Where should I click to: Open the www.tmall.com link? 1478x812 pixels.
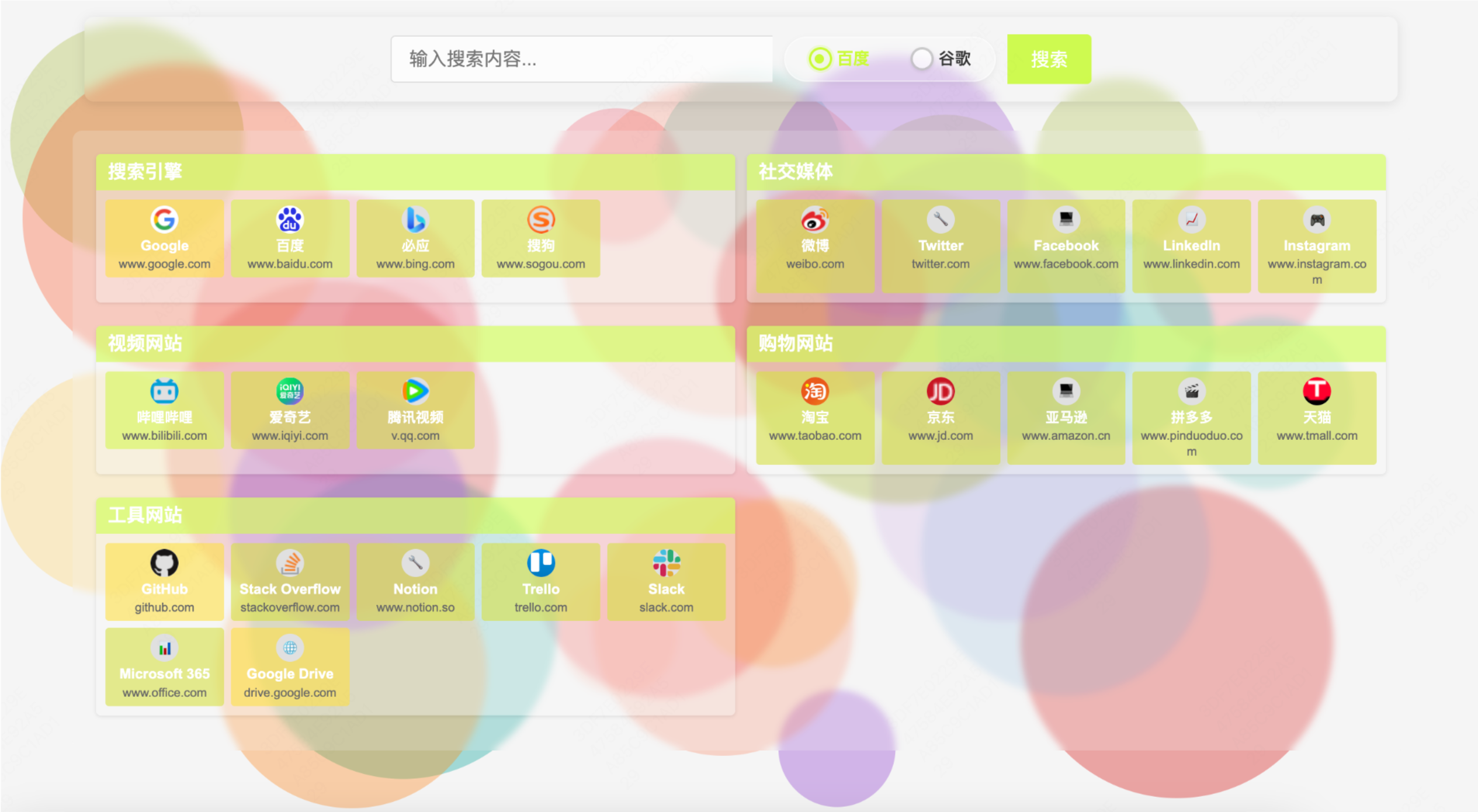(x=1317, y=436)
